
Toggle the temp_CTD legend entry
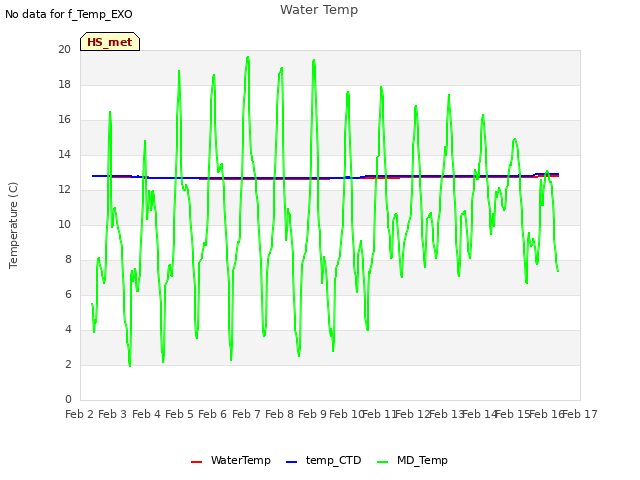tap(324, 461)
